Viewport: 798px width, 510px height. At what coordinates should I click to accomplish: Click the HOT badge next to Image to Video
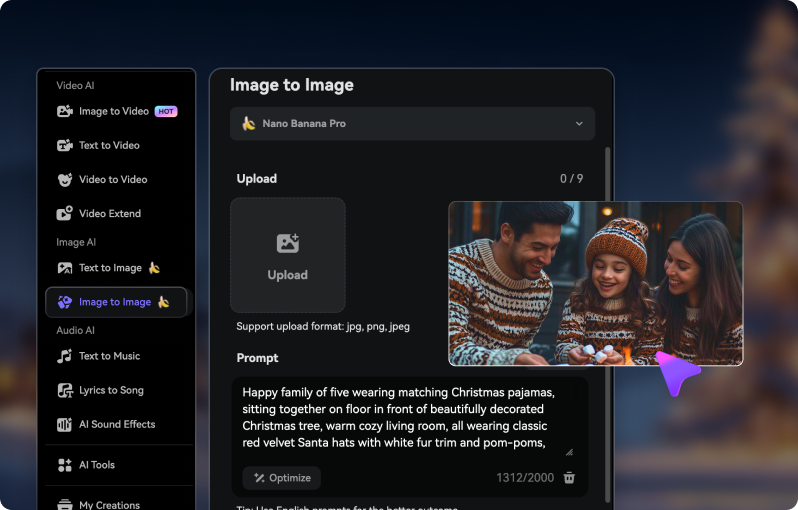(x=166, y=111)
